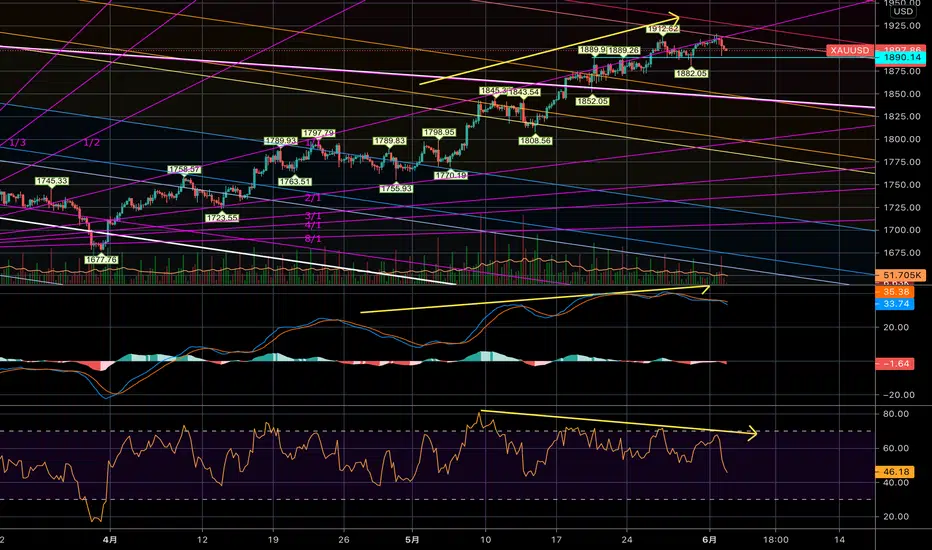Click the Gann fan 1/2 label

[x=92, y=143]
